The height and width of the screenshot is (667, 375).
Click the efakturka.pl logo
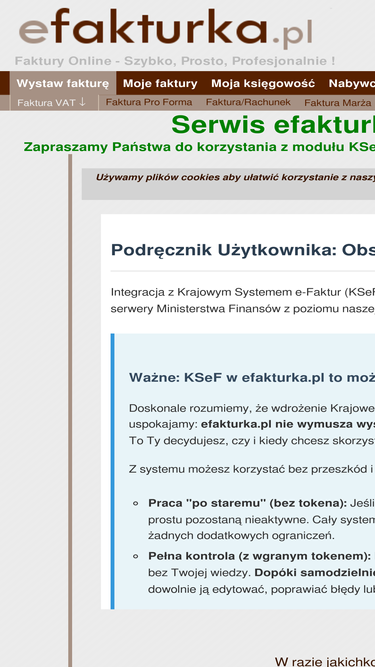click(x=166, y=28)
